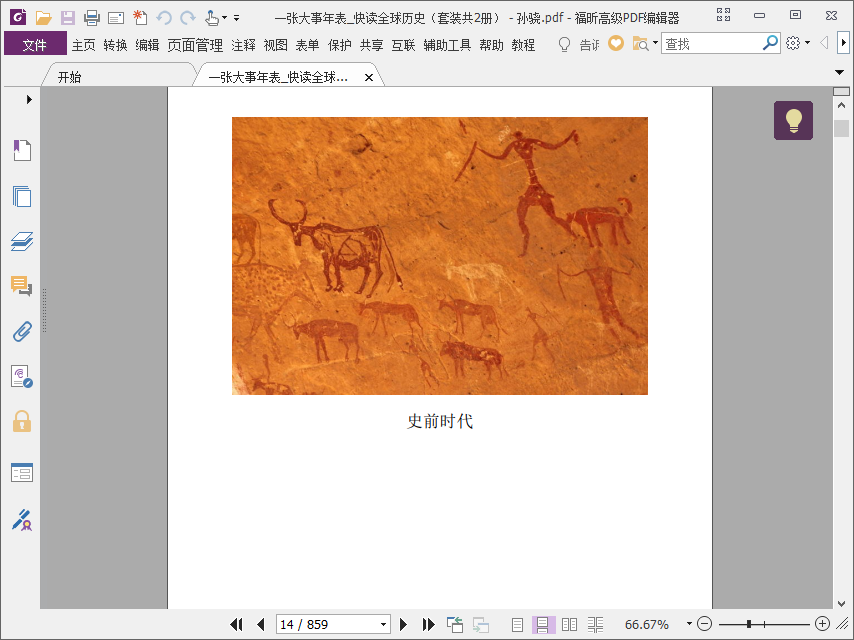Open the page number dropdown

click(383, 624)
